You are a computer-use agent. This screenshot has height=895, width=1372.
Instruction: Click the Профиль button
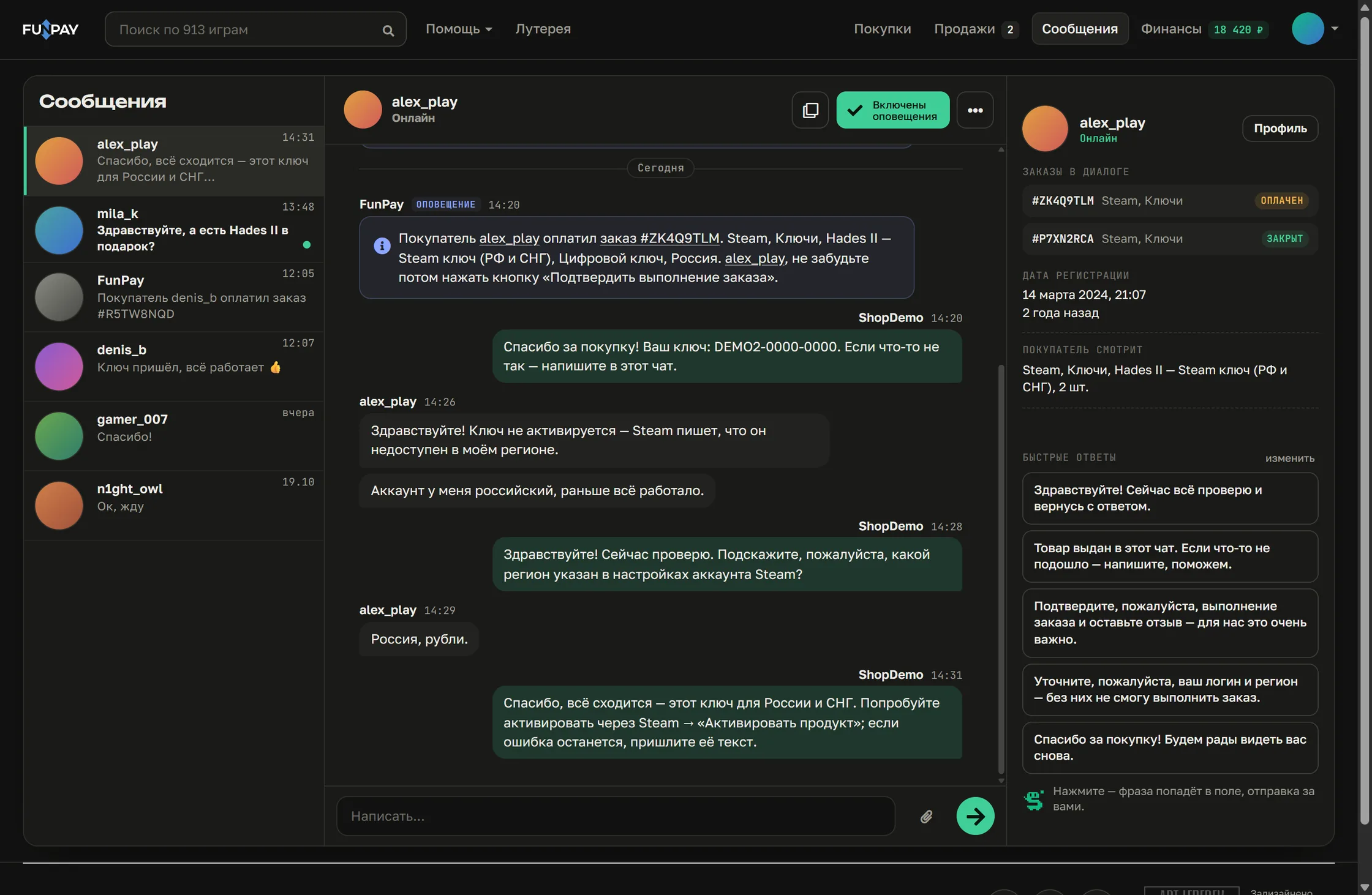tap(1280, 129)
